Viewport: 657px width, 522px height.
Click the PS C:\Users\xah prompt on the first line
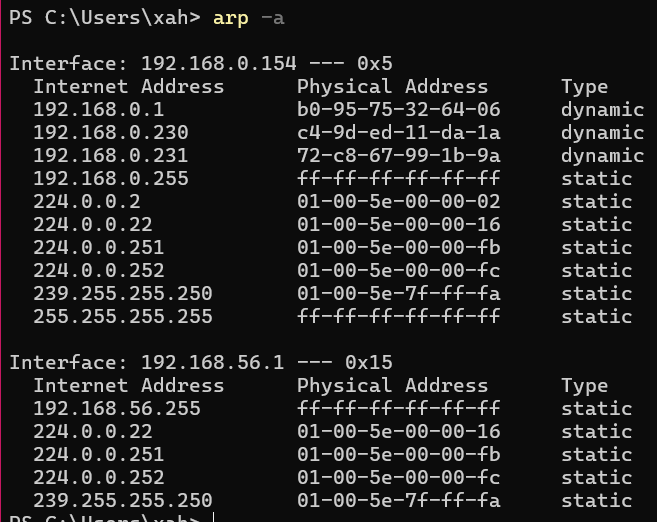(x=104, y=16)
